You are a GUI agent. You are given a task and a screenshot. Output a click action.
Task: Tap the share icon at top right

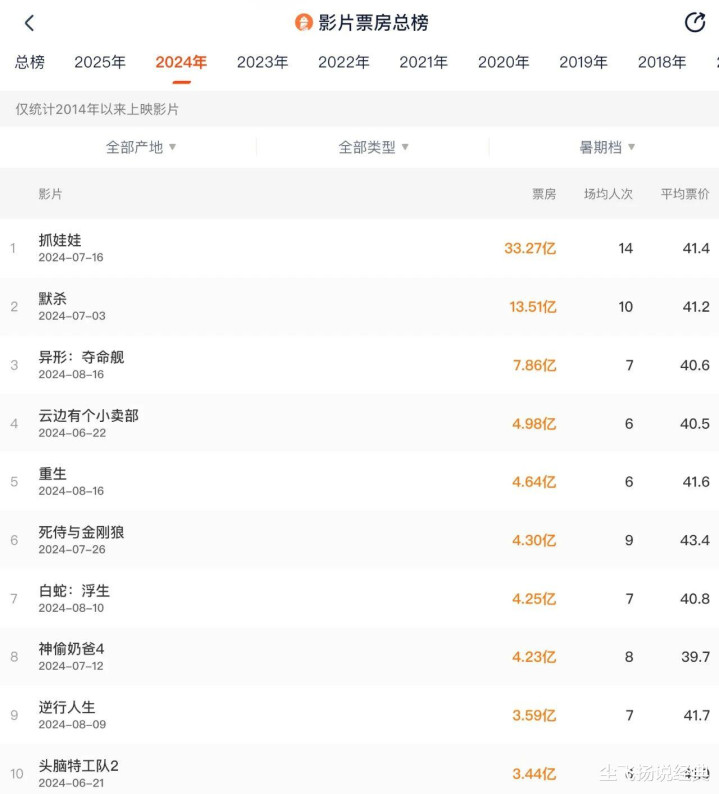pyautogui.click(x=695, y=22)
